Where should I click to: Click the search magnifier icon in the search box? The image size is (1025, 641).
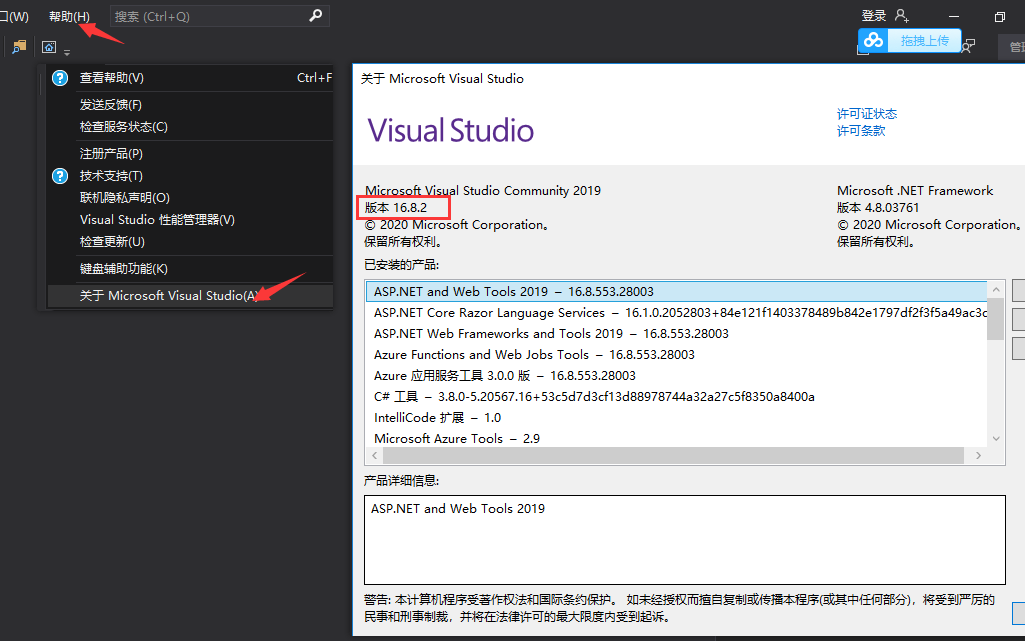point(316,16)
